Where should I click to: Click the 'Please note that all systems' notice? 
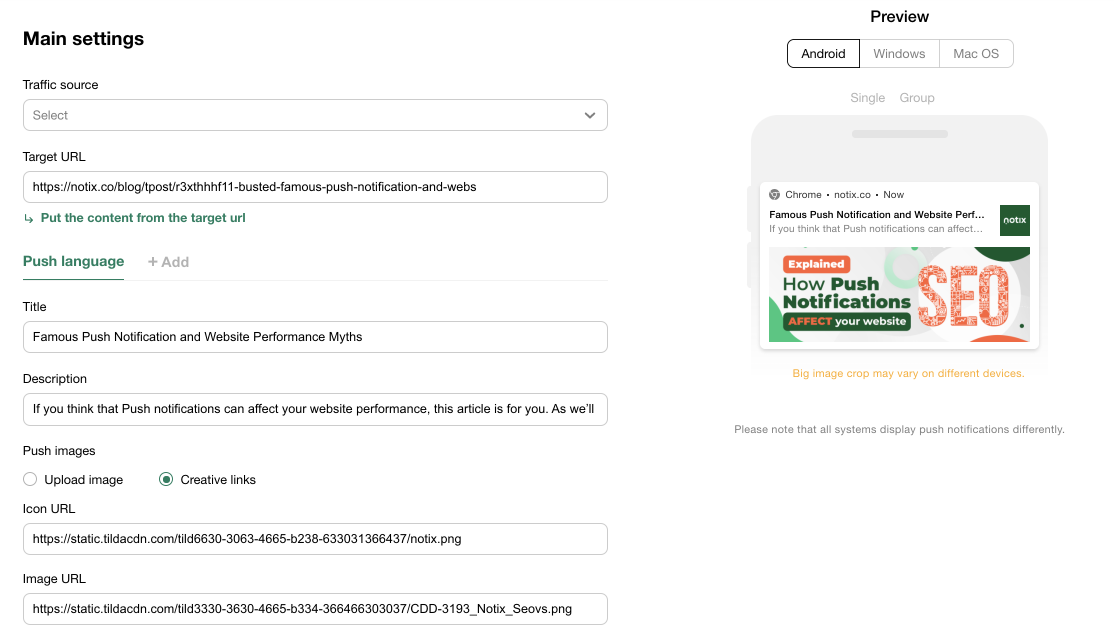tap(899, 430)
